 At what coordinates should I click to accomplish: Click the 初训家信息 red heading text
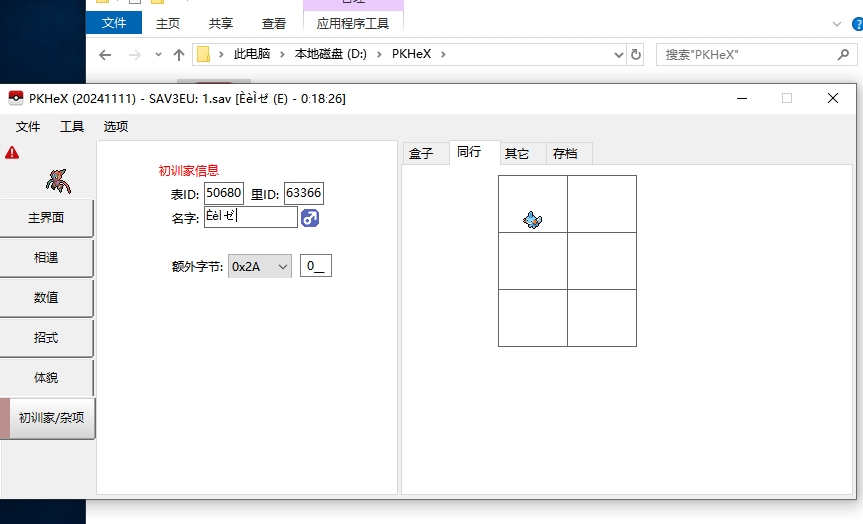pos(189,171)
